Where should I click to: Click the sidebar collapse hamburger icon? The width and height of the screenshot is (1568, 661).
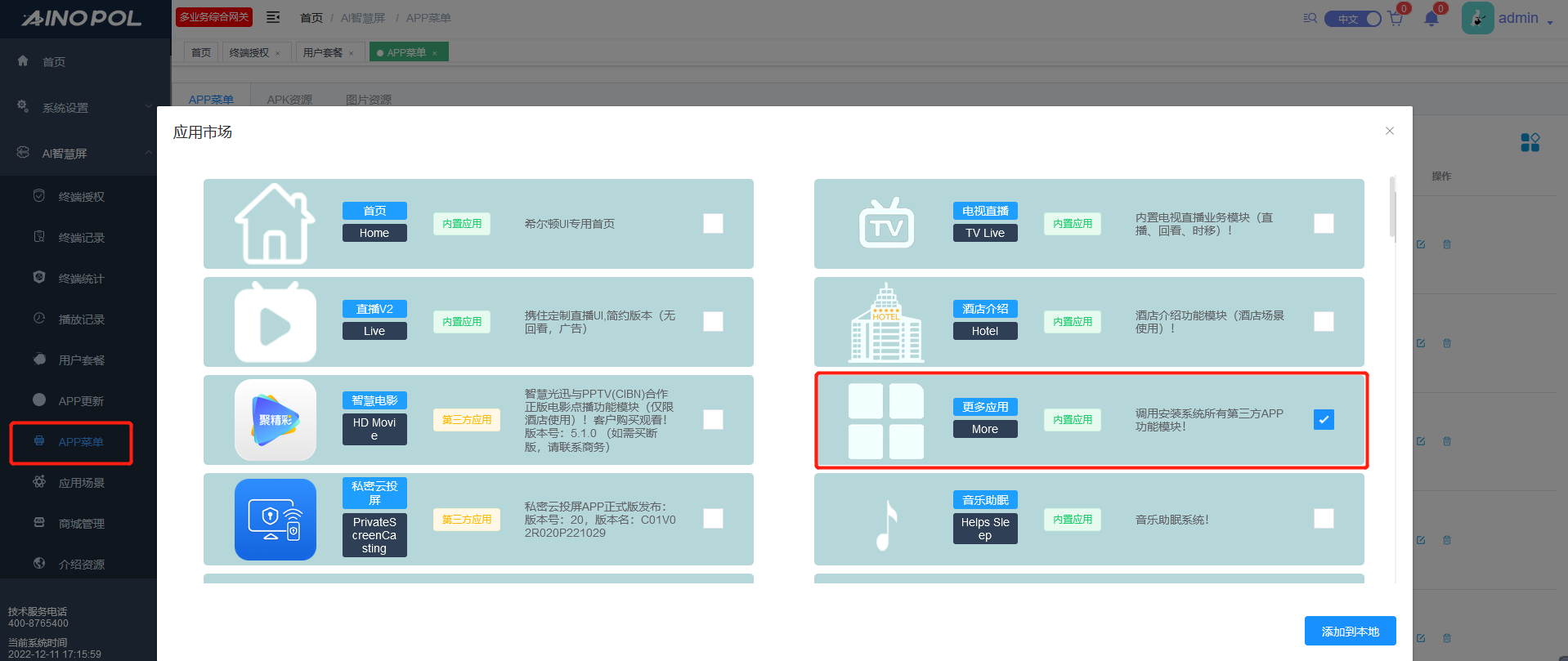click(273, 17)
